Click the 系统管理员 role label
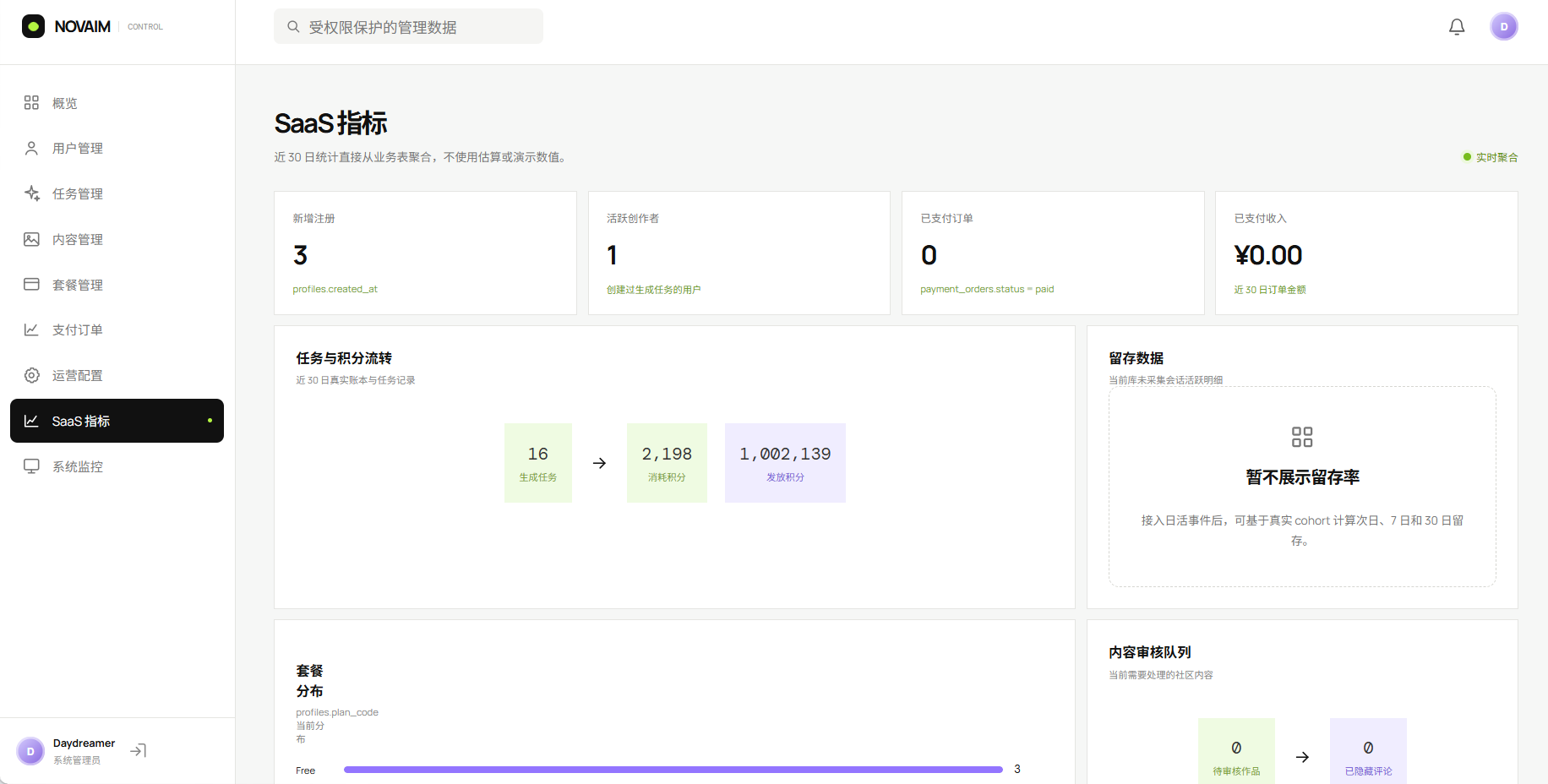This screenshot has height=784, width=1548. [x=77, y=760]
